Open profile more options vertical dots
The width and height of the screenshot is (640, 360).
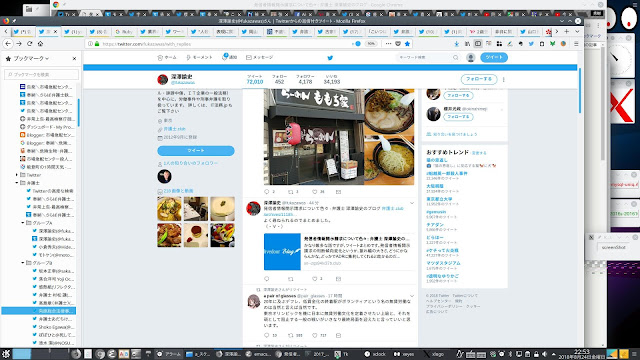pos(504,80)
